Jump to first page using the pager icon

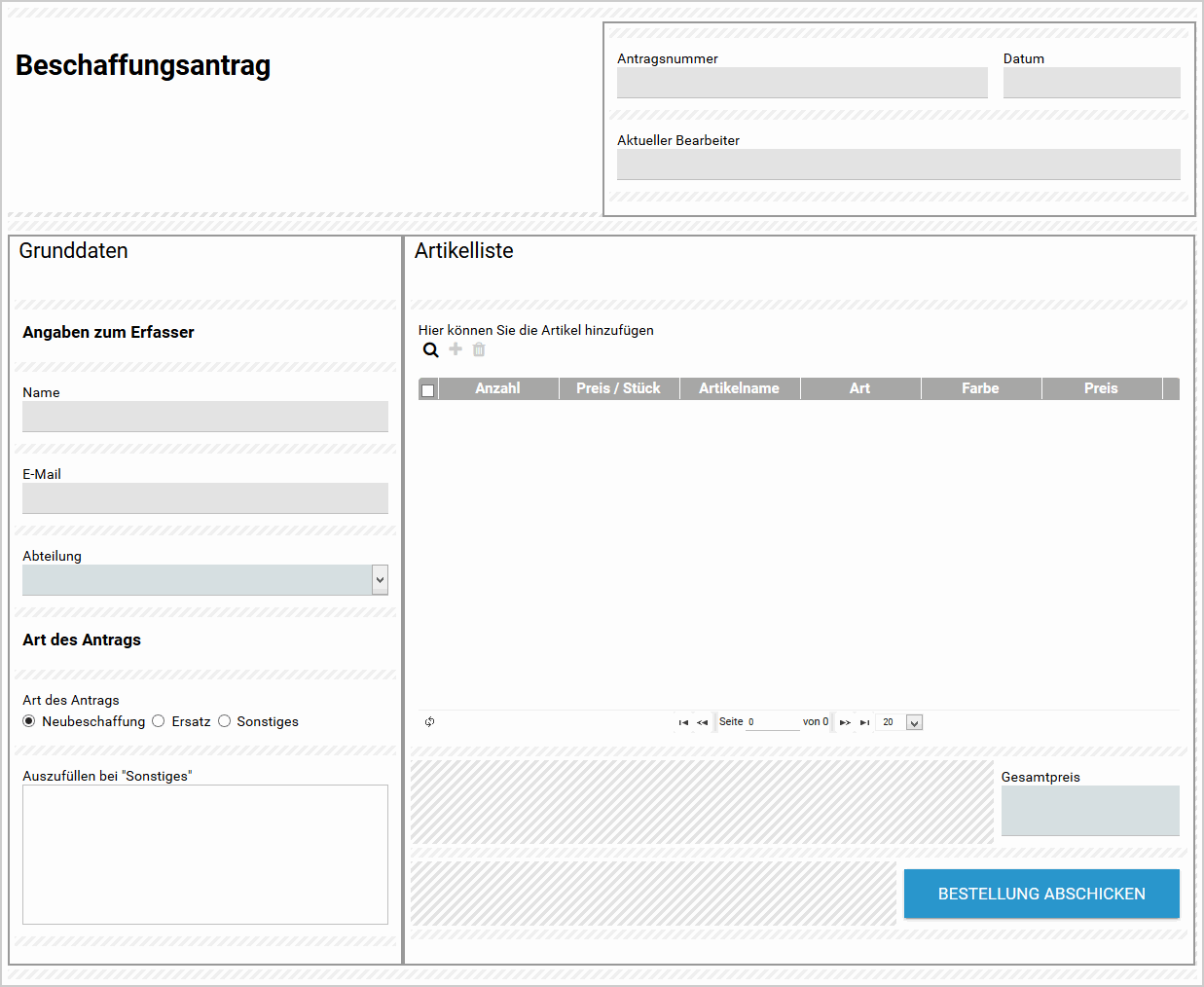tap(683, 721)
